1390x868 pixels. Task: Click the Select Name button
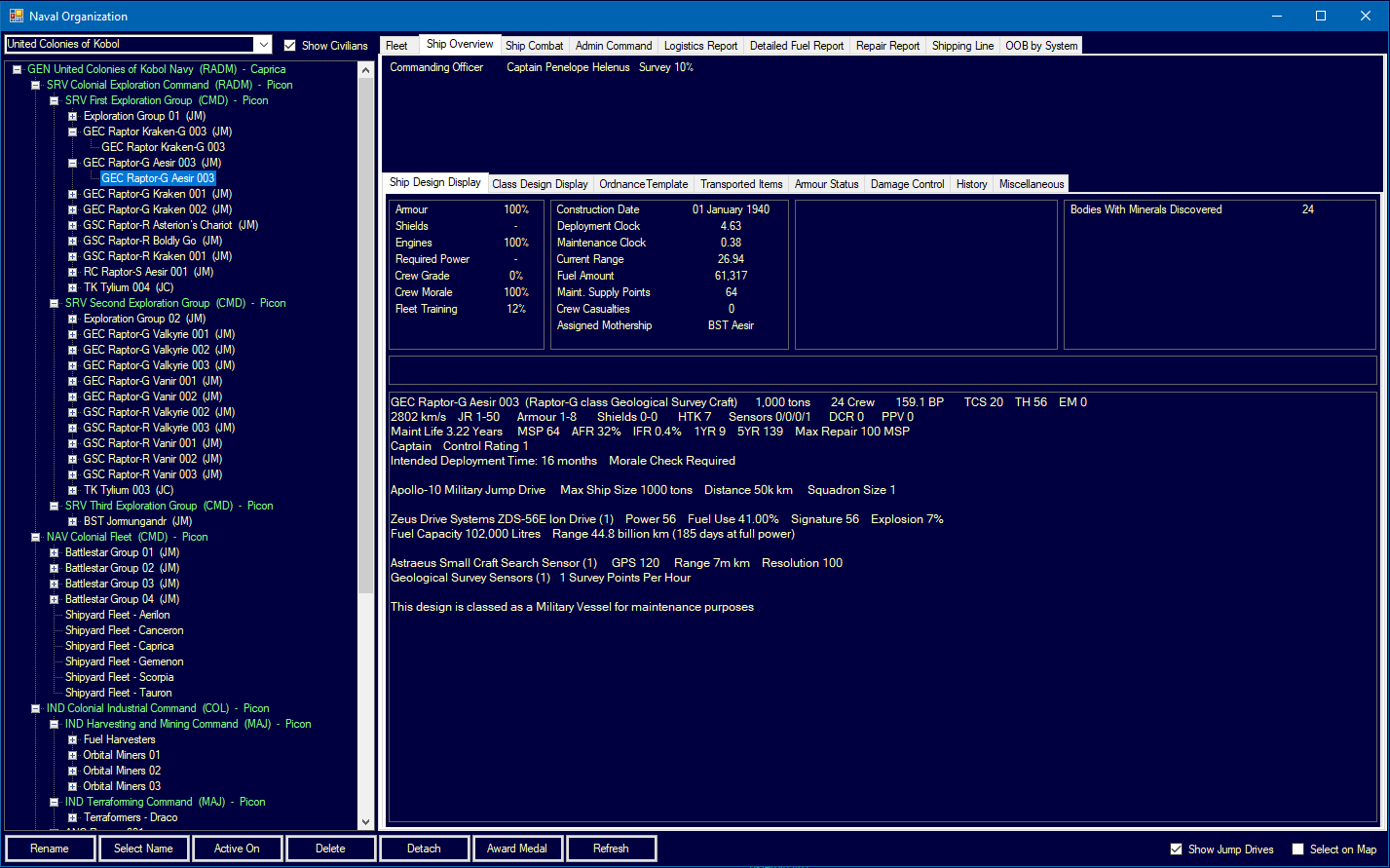(143, 849)
